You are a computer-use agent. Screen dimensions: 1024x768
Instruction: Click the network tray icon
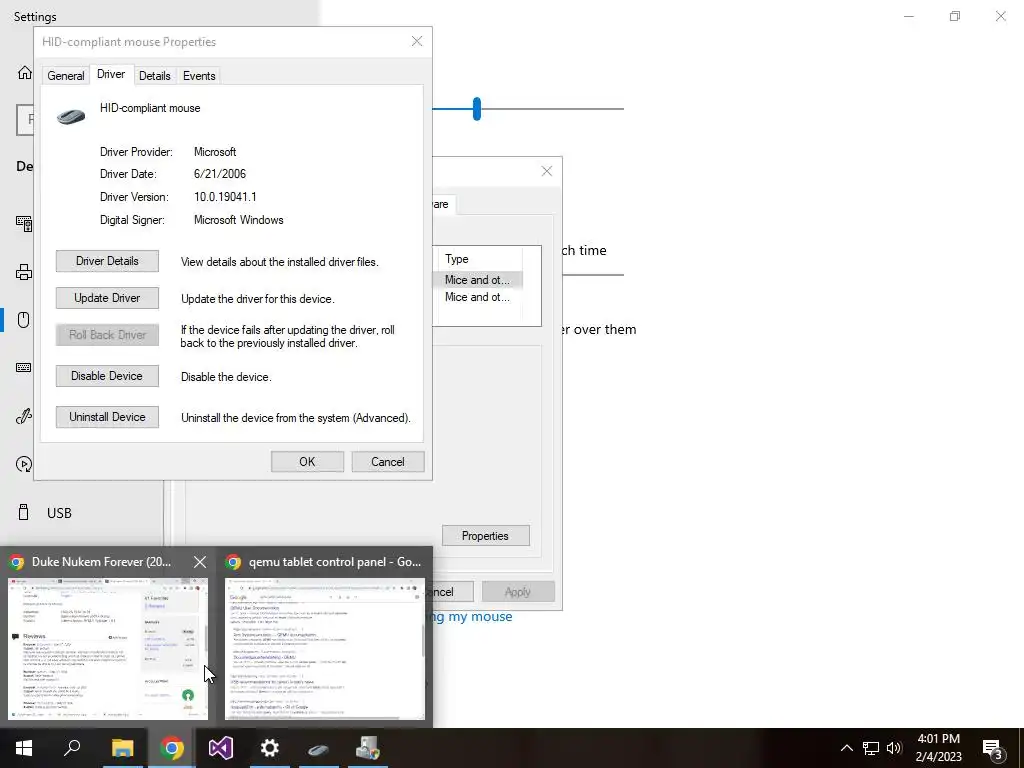(871, 748)
